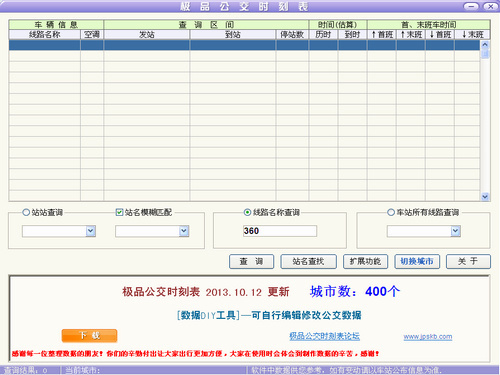Select the 线路名称查询 radio option

(247, 212)
